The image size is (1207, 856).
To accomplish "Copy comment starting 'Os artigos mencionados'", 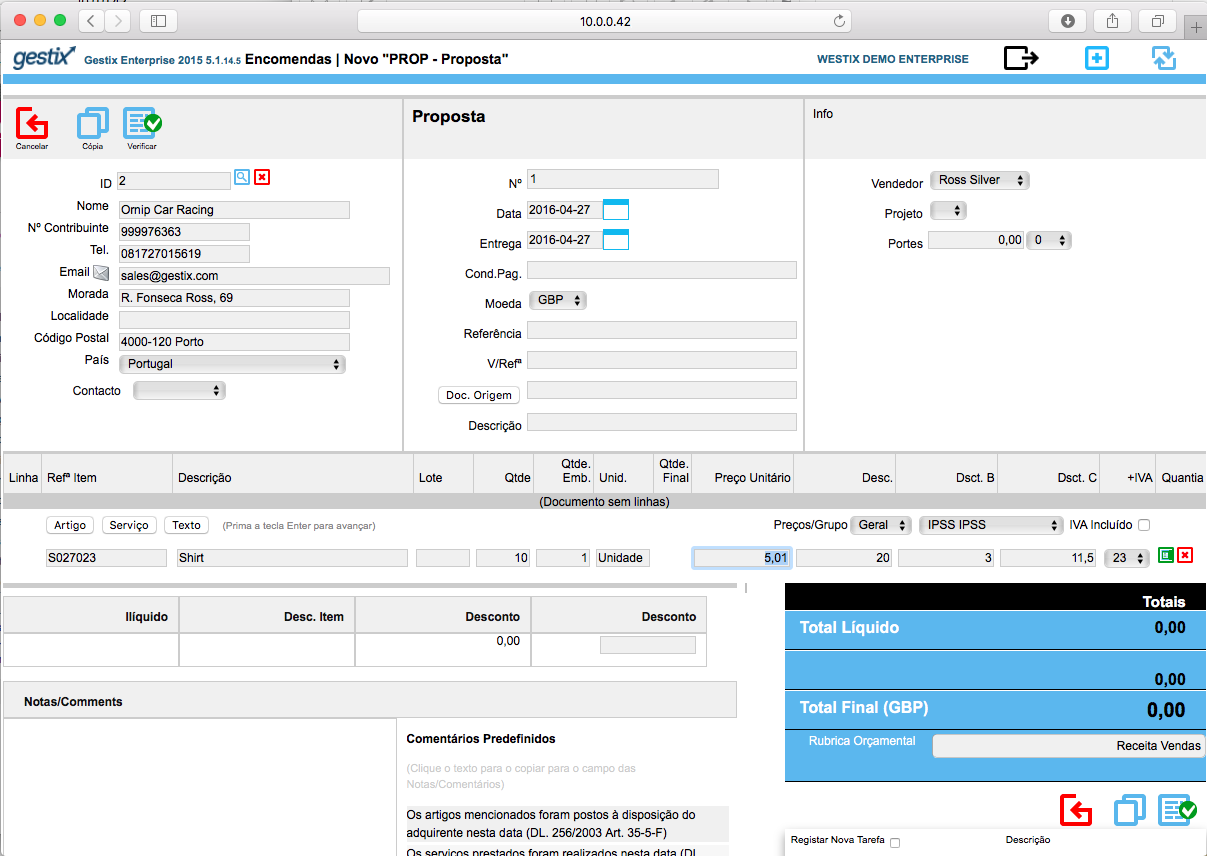I will [x=567, y=823].
